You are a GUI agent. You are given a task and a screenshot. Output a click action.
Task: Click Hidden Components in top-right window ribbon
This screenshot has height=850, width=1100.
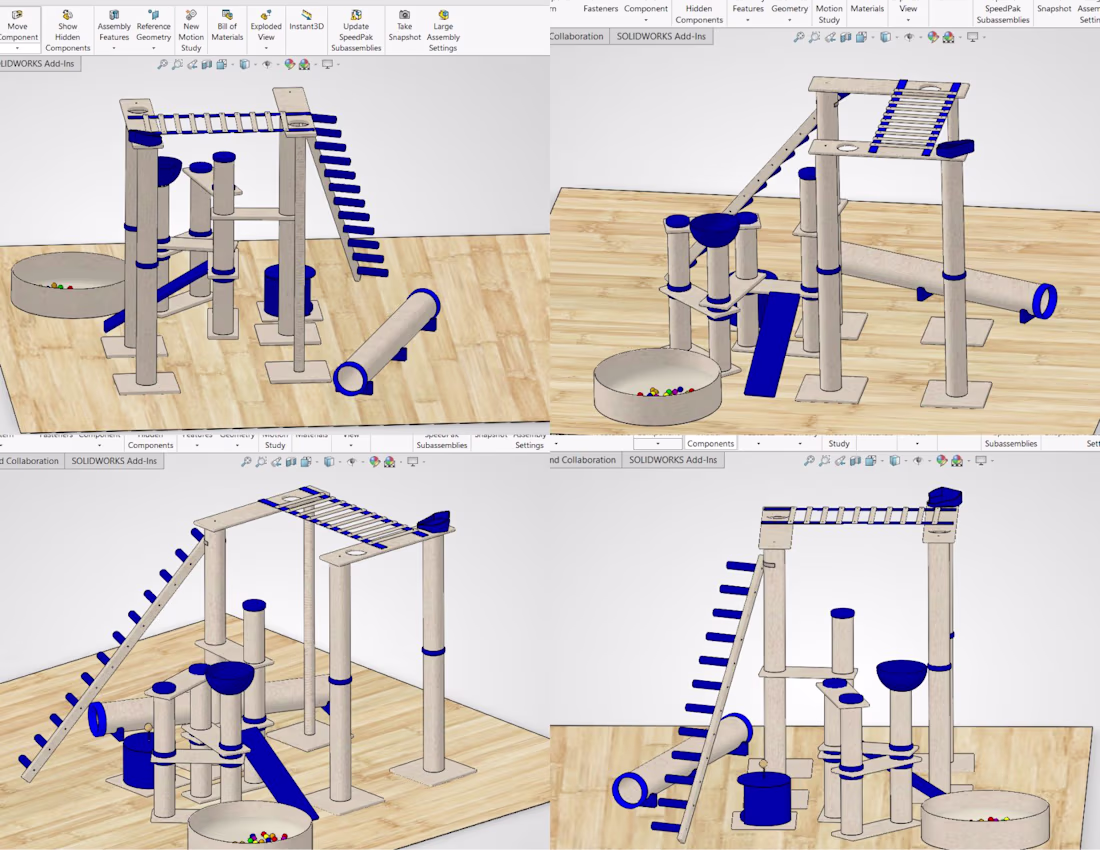[699, 14]
